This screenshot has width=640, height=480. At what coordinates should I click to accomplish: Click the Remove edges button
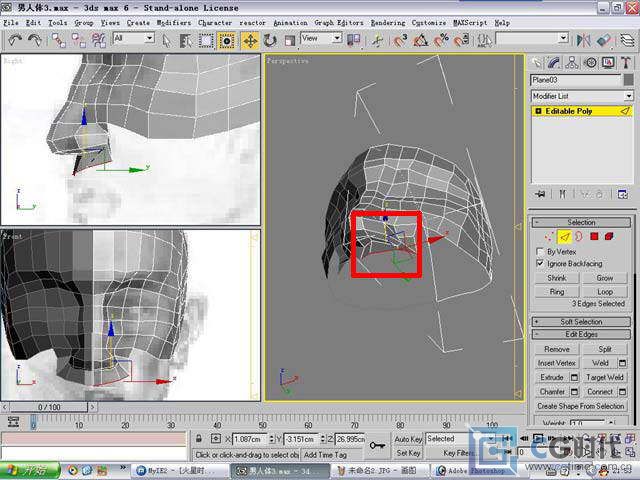click(557, 349)
